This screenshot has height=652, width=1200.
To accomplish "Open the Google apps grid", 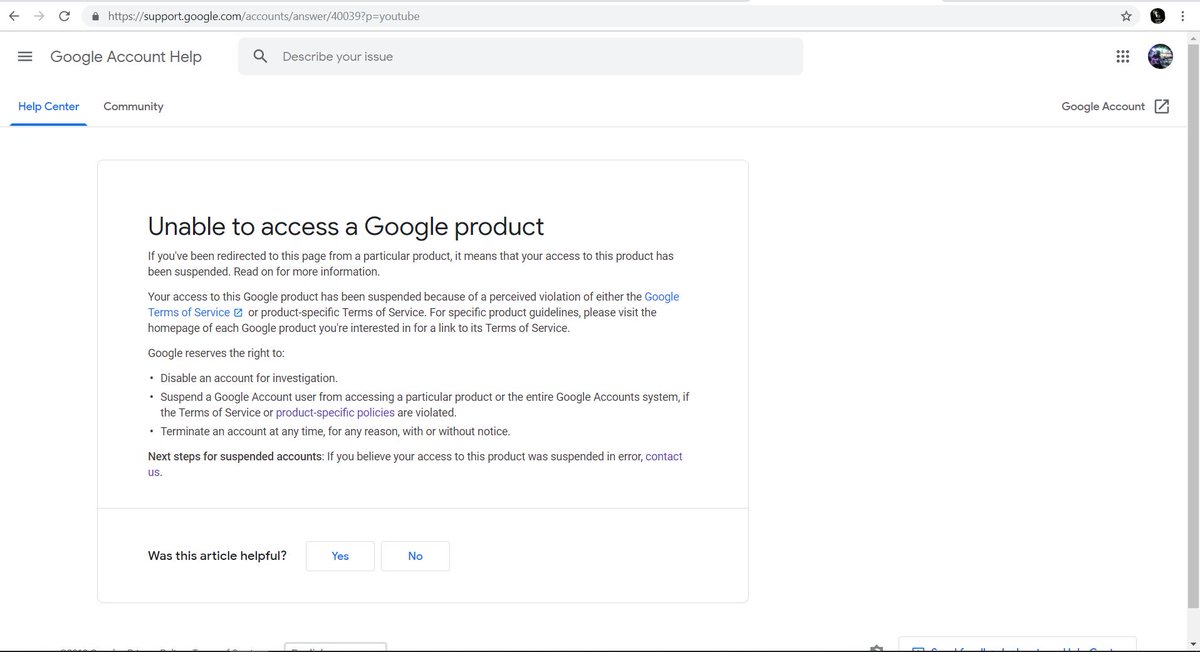I will click(x=1122, y=57).
